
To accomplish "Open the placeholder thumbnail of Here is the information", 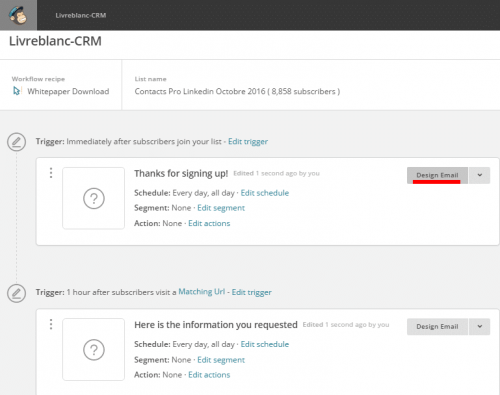I will (94, 350).
